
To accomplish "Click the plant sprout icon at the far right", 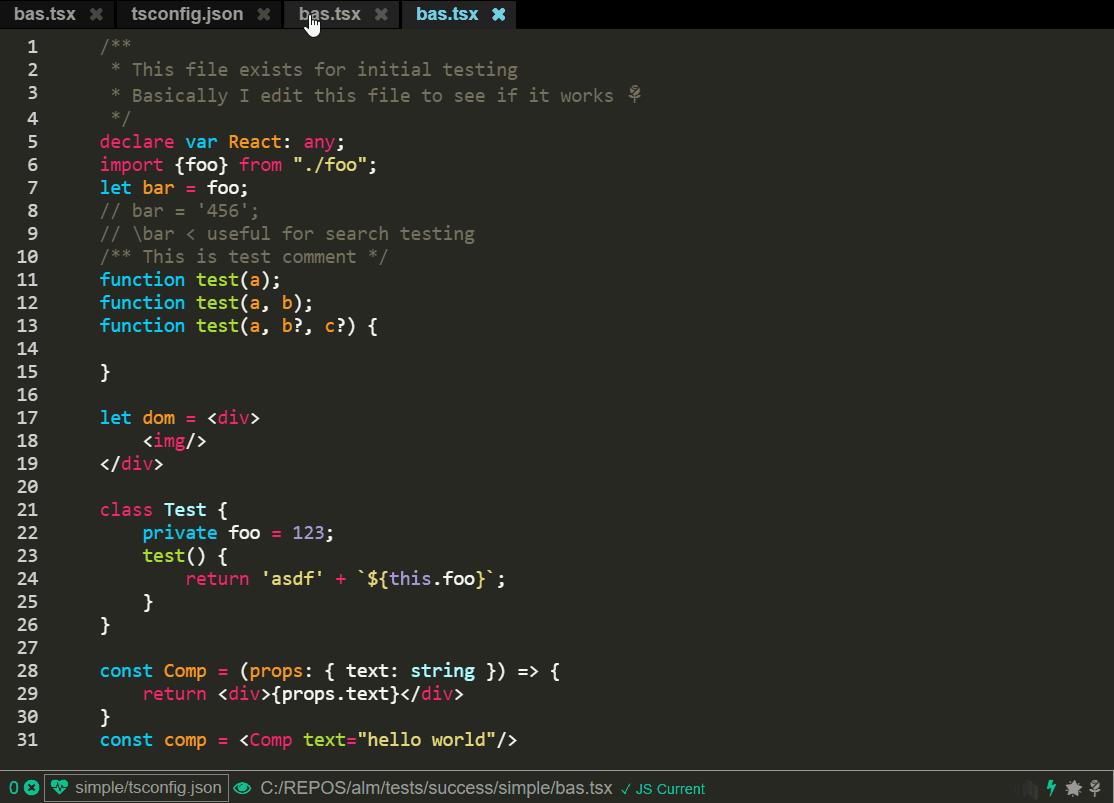I will point(1094,787).
